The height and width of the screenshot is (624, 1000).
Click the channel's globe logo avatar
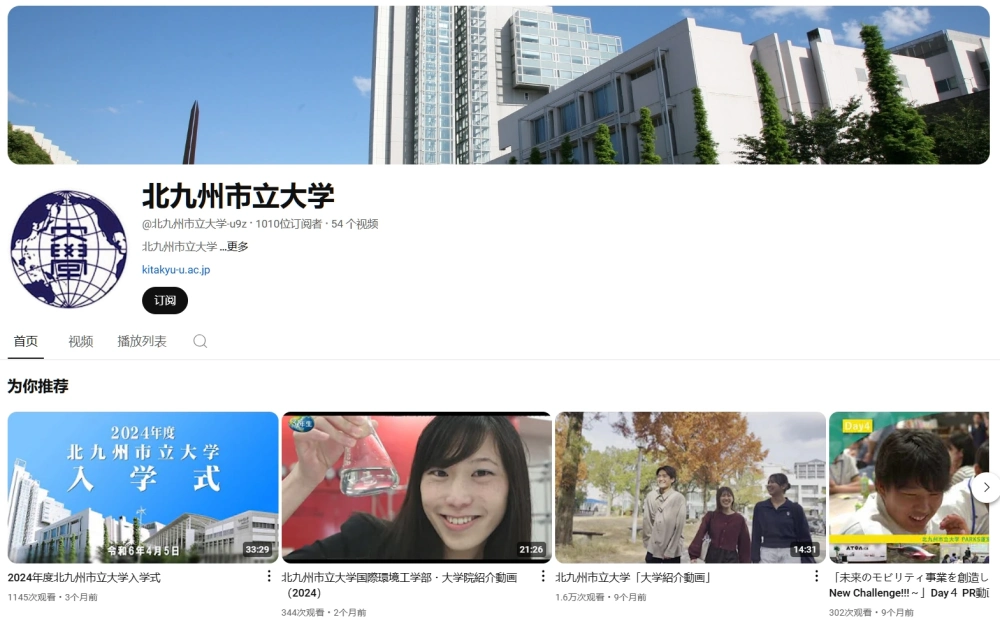click(69, 249)
